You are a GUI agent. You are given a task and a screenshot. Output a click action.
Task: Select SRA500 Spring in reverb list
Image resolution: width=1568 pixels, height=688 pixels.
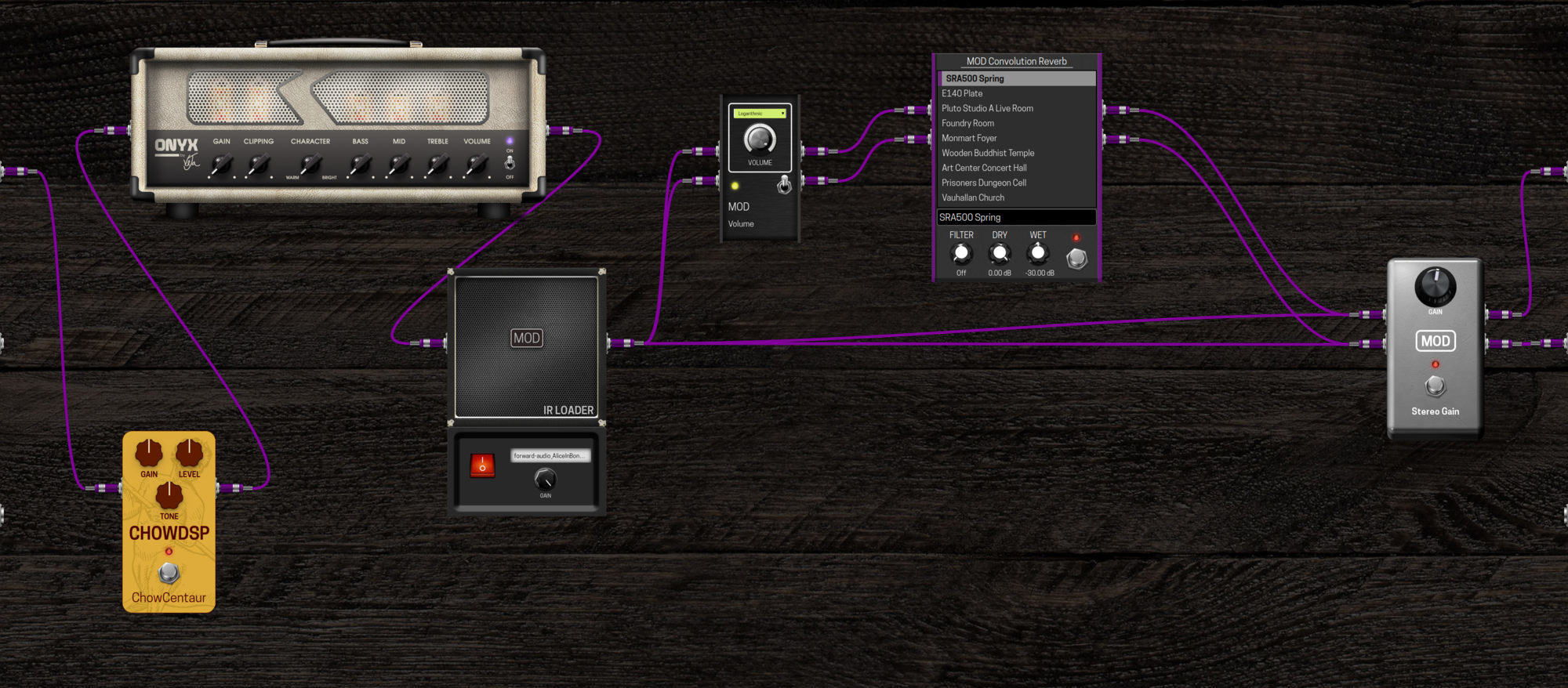pyautogui.click(x=1017, y=78)
